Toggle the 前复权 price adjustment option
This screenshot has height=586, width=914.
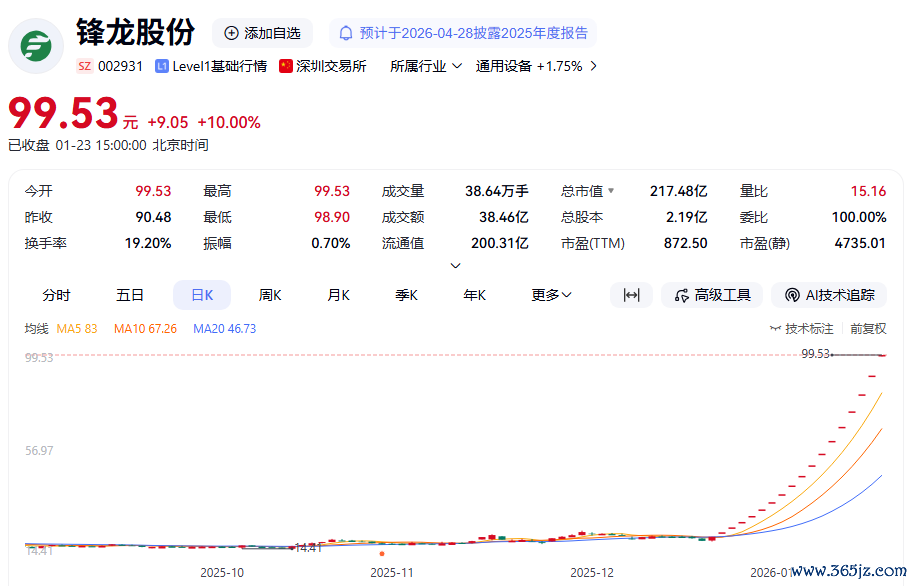coord(868,328)
